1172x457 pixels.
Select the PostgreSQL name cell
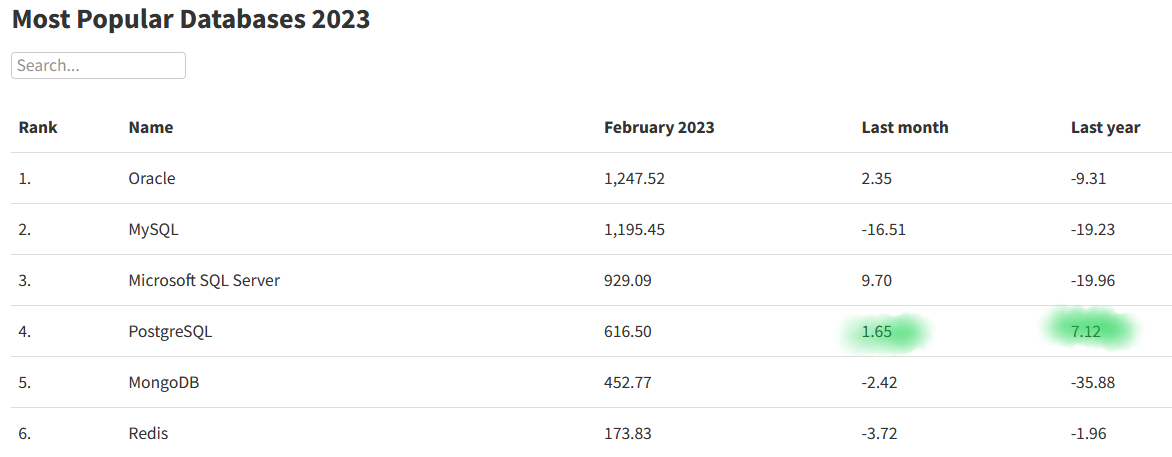[170, 331]
